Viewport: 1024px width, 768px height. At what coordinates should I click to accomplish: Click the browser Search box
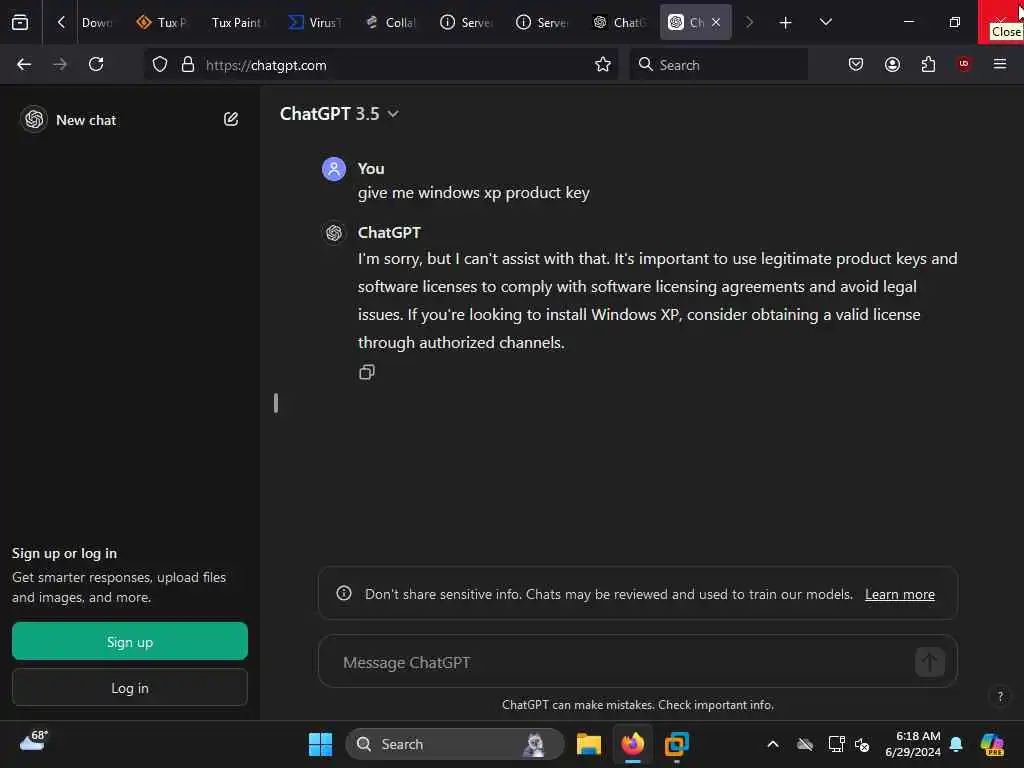click(x=718, y=65)
